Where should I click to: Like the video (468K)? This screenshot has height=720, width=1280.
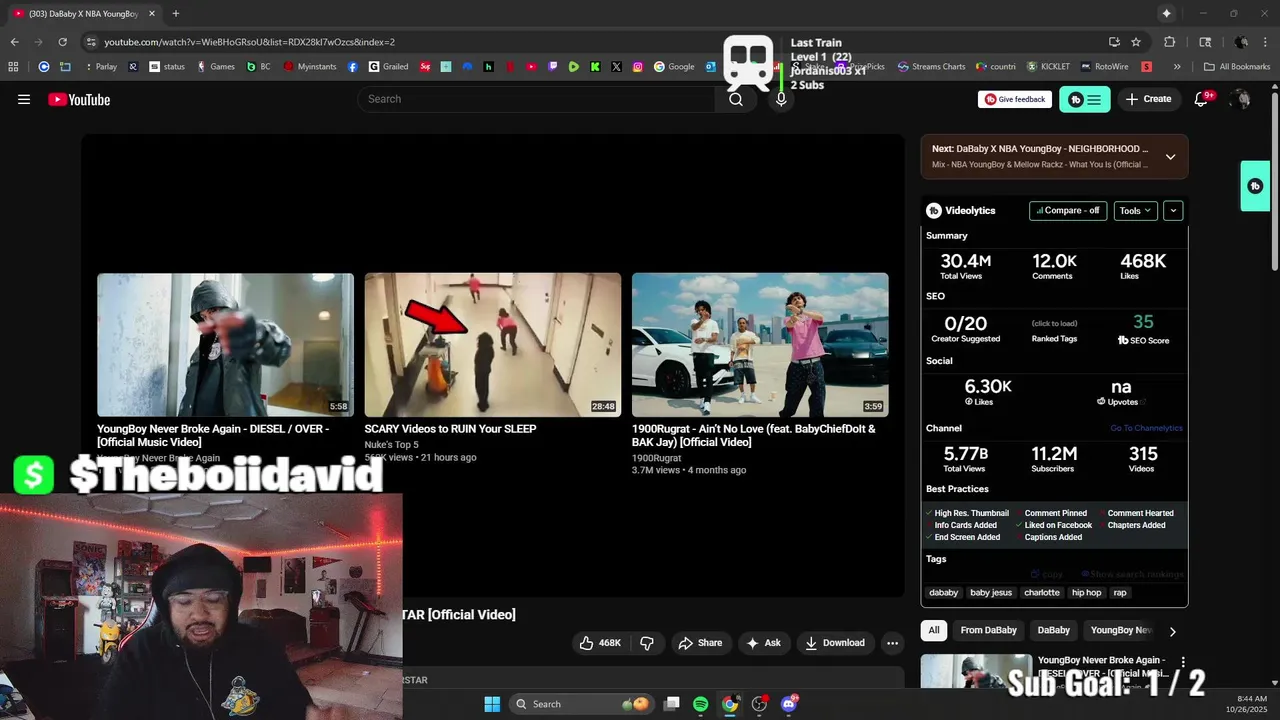coord(600,643)
